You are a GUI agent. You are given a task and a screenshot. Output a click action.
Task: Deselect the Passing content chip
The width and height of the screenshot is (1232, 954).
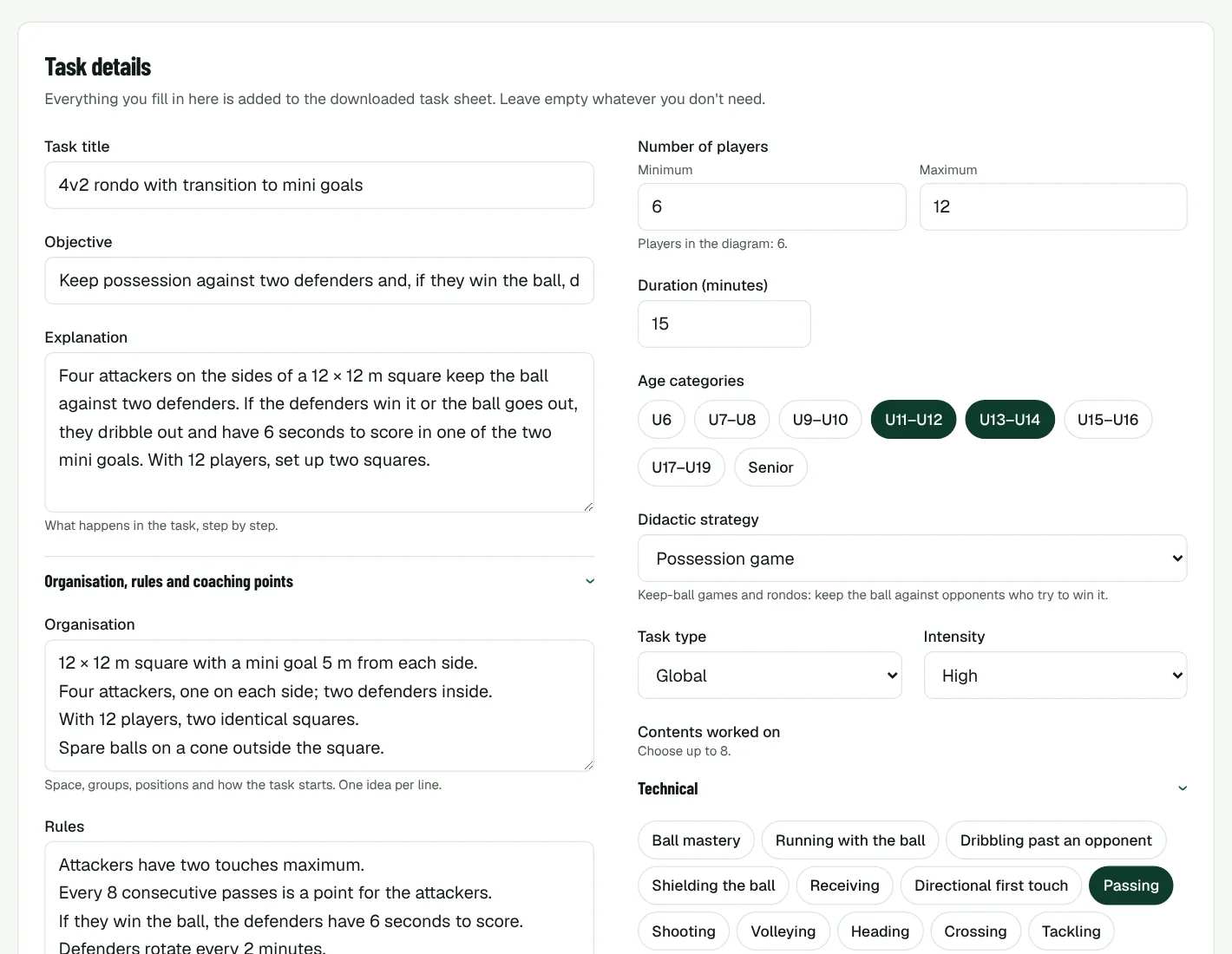[x=1130, y=885]
